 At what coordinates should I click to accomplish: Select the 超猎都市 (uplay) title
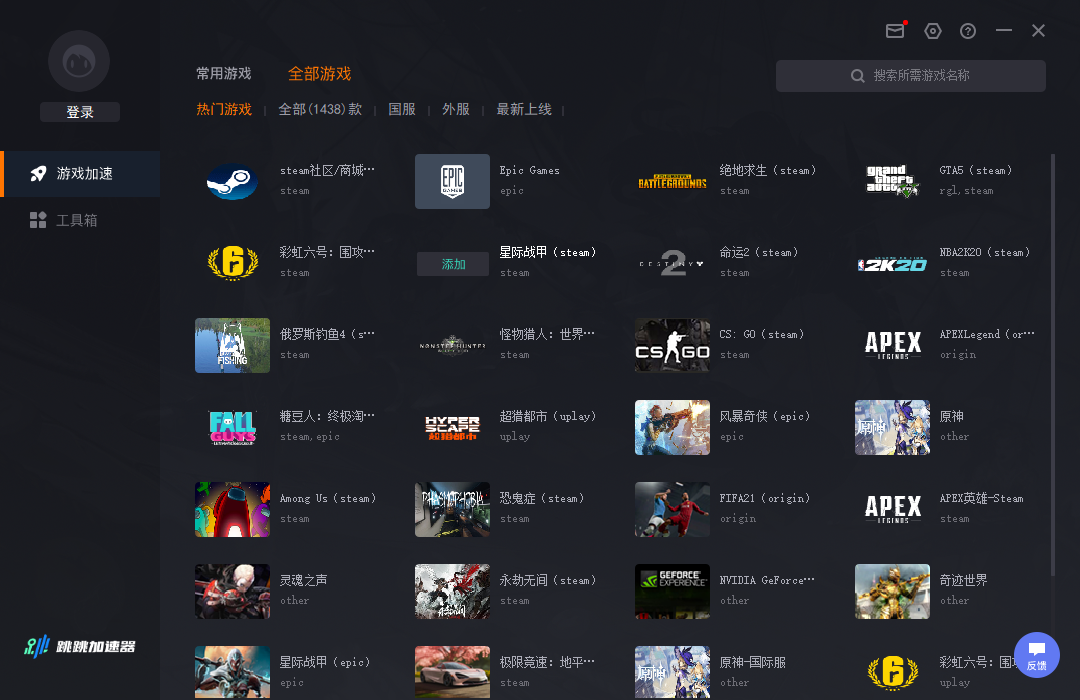[548, 416]
